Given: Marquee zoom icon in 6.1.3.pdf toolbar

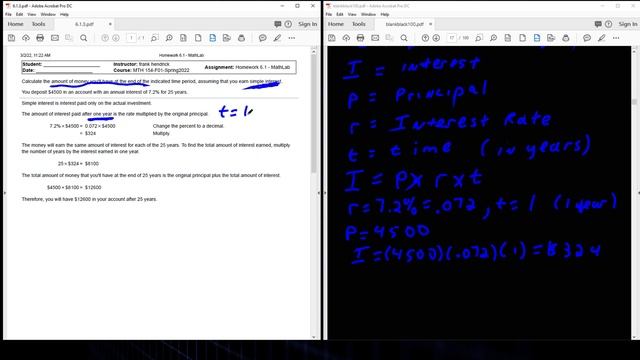Looking at the screenshot, I should (154, 38).
